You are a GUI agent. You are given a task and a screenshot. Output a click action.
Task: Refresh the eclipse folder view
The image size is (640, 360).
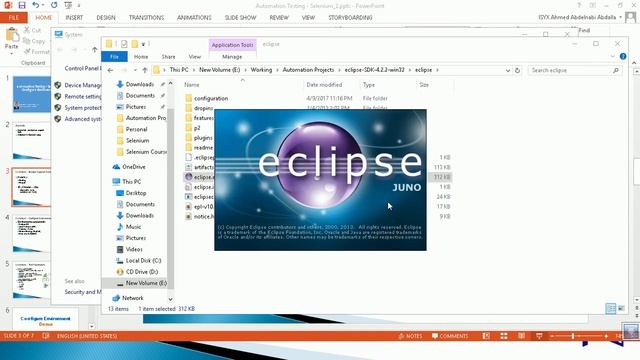tap(518, 70)
